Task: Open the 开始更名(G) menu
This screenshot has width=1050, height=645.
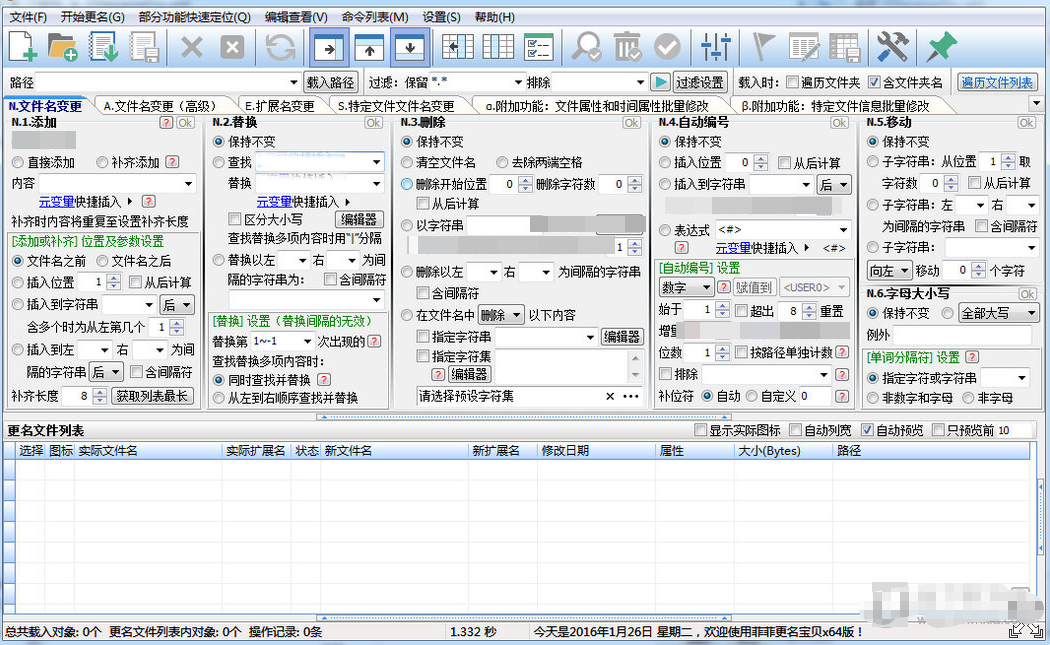Action: click(92, 17)
